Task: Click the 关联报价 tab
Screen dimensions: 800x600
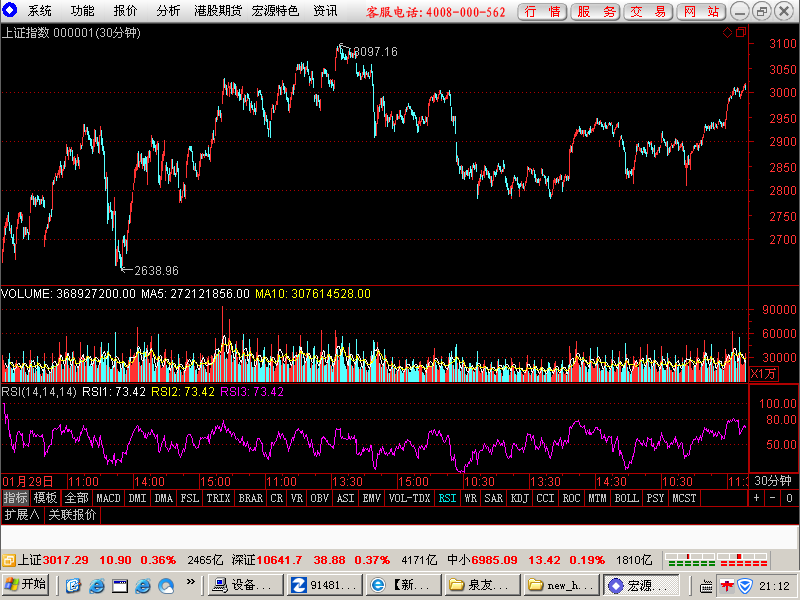Action: tap(72, 515)
